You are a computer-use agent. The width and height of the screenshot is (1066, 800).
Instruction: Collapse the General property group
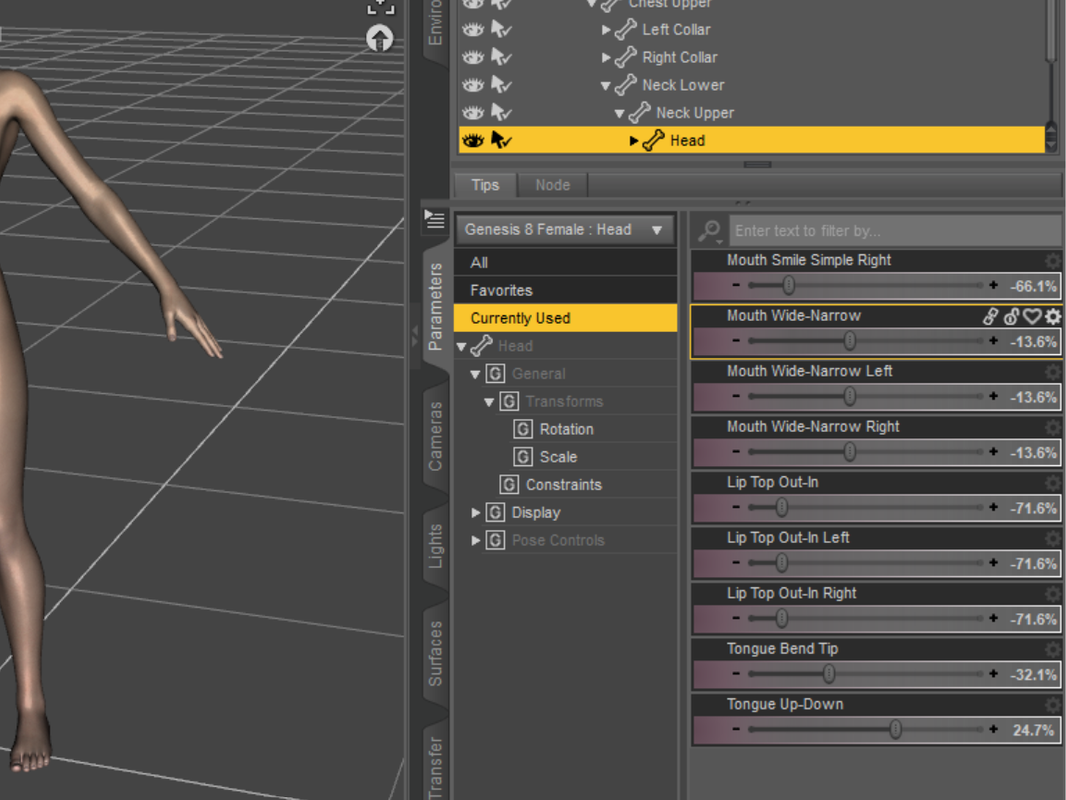point(475,375)
